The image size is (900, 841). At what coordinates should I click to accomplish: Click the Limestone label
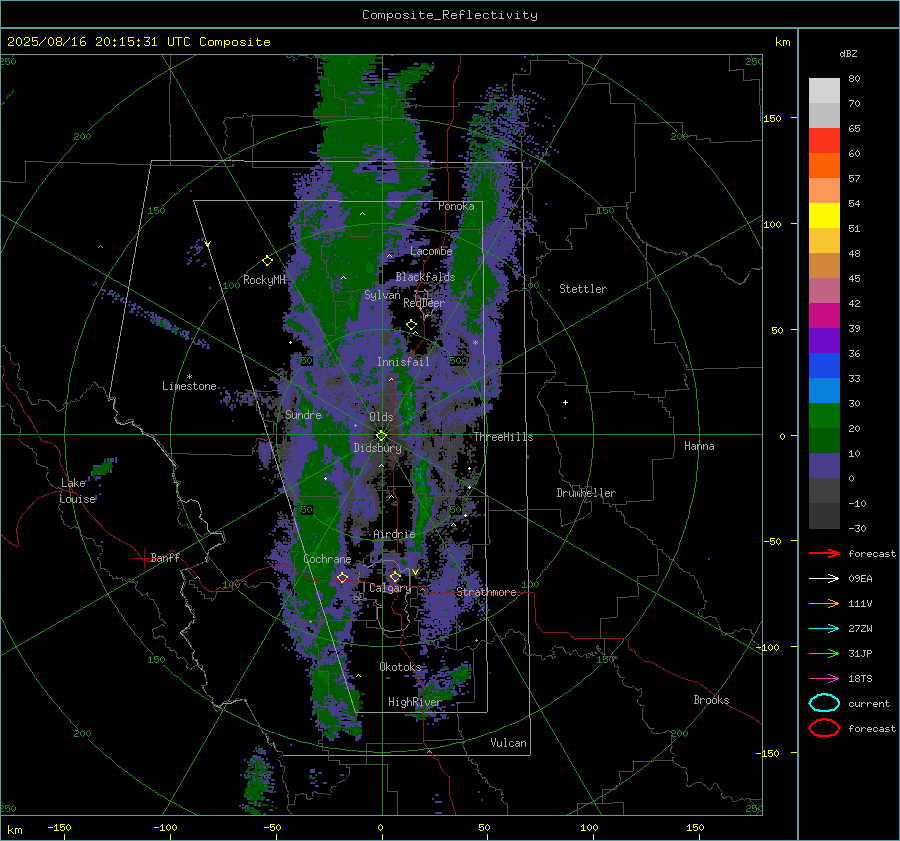(189, 386)
